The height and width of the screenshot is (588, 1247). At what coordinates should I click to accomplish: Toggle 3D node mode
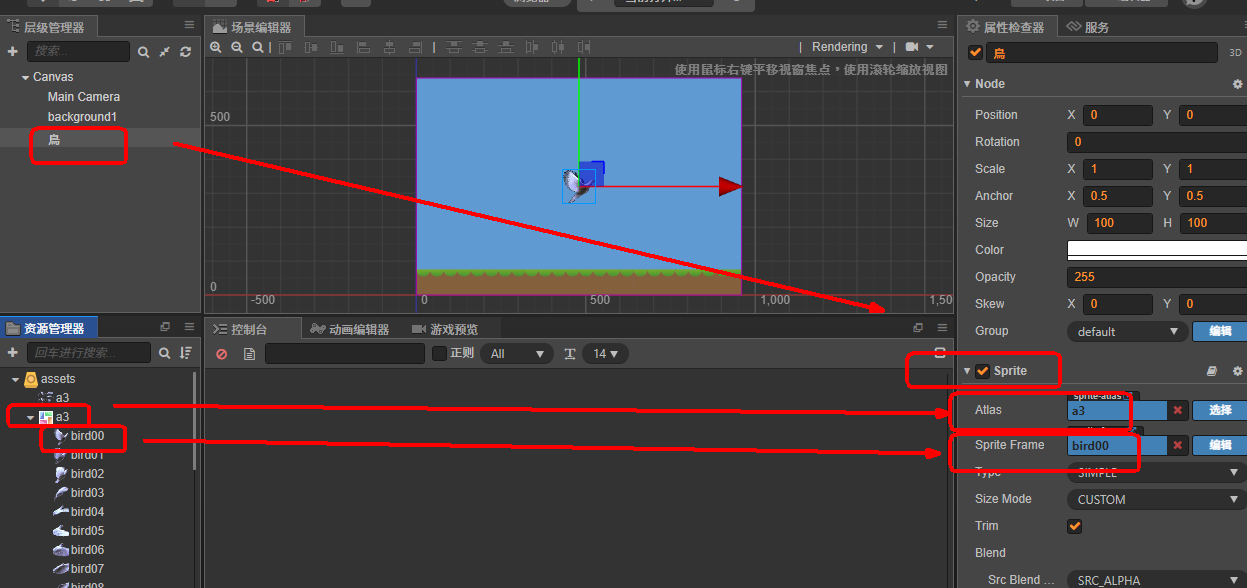pyautogui.click(x=1235, y=53)
